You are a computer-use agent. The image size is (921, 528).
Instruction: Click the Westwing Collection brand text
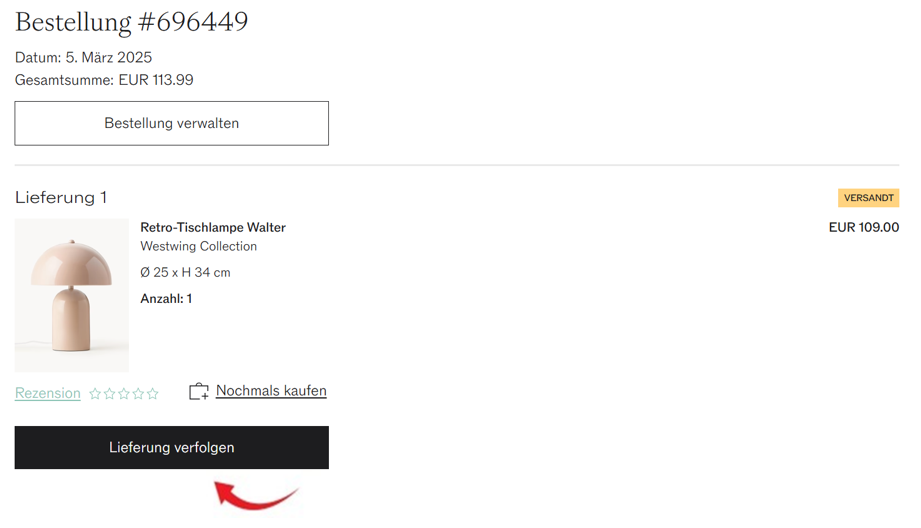199,246
